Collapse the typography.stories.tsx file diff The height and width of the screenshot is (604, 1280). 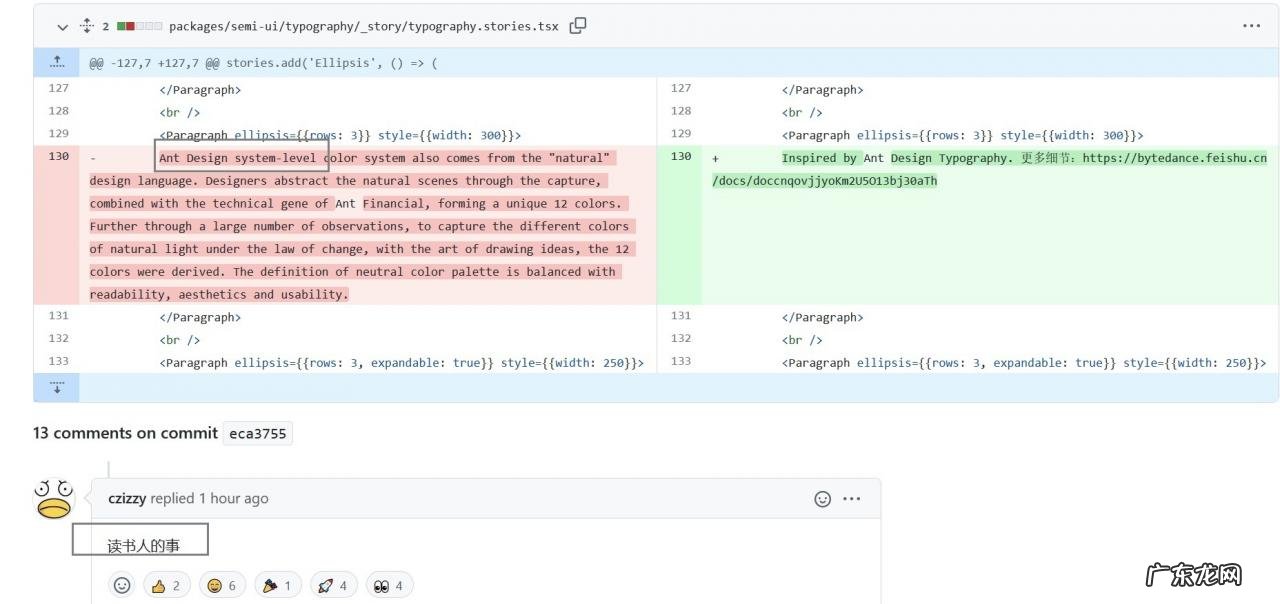(63, 26)
